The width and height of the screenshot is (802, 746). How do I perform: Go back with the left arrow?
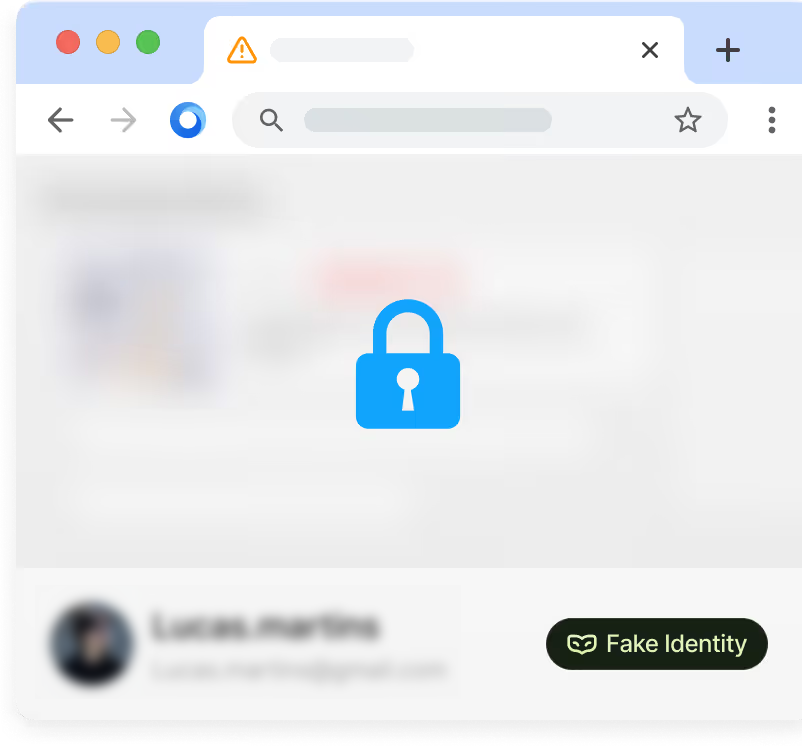60,120
